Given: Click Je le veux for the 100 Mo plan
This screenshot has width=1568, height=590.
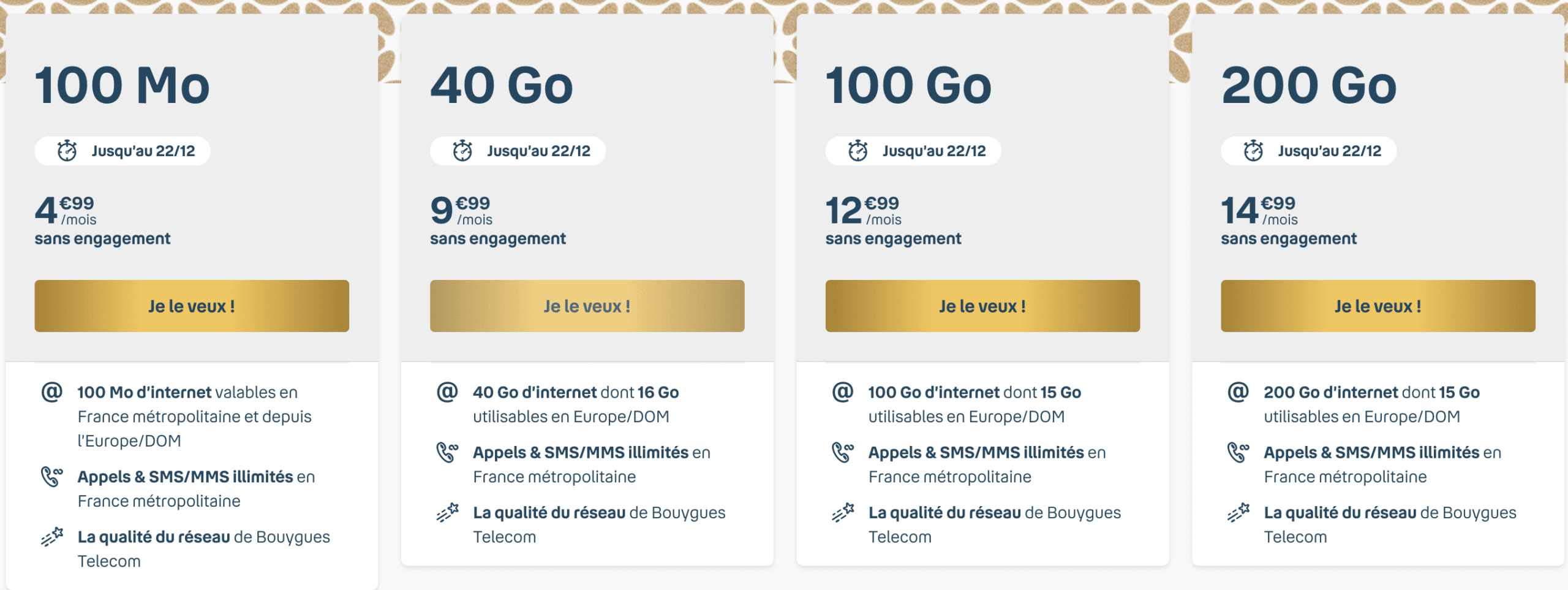Looking at the screenshot, I should click(x=192, y=306).
